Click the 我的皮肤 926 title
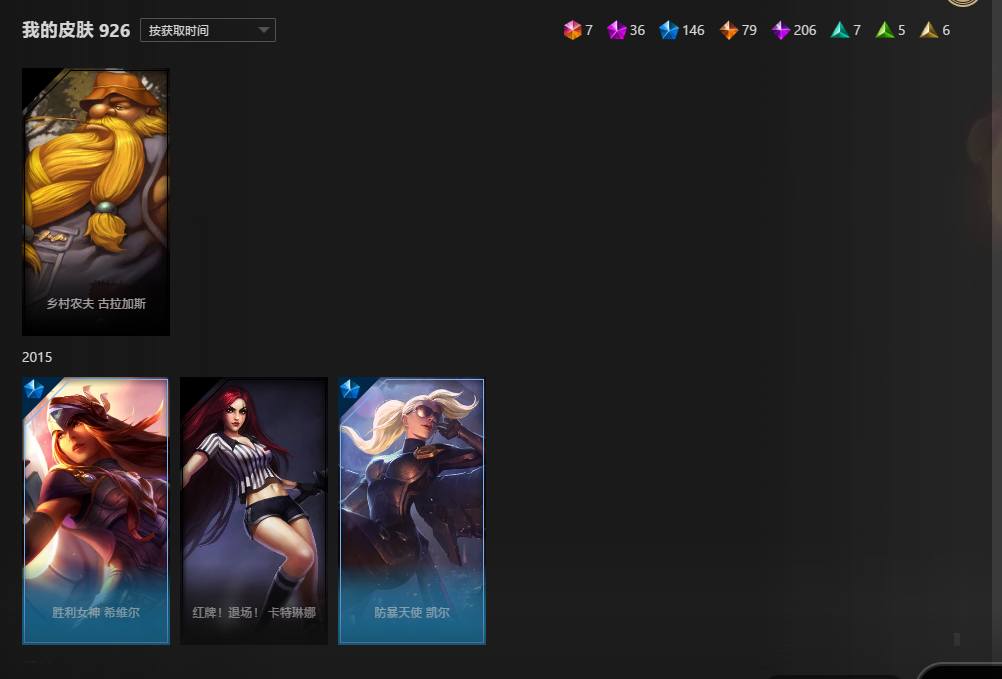Image resolution: width=1002 pixels, height=679 pixels. tap(76, 30)
